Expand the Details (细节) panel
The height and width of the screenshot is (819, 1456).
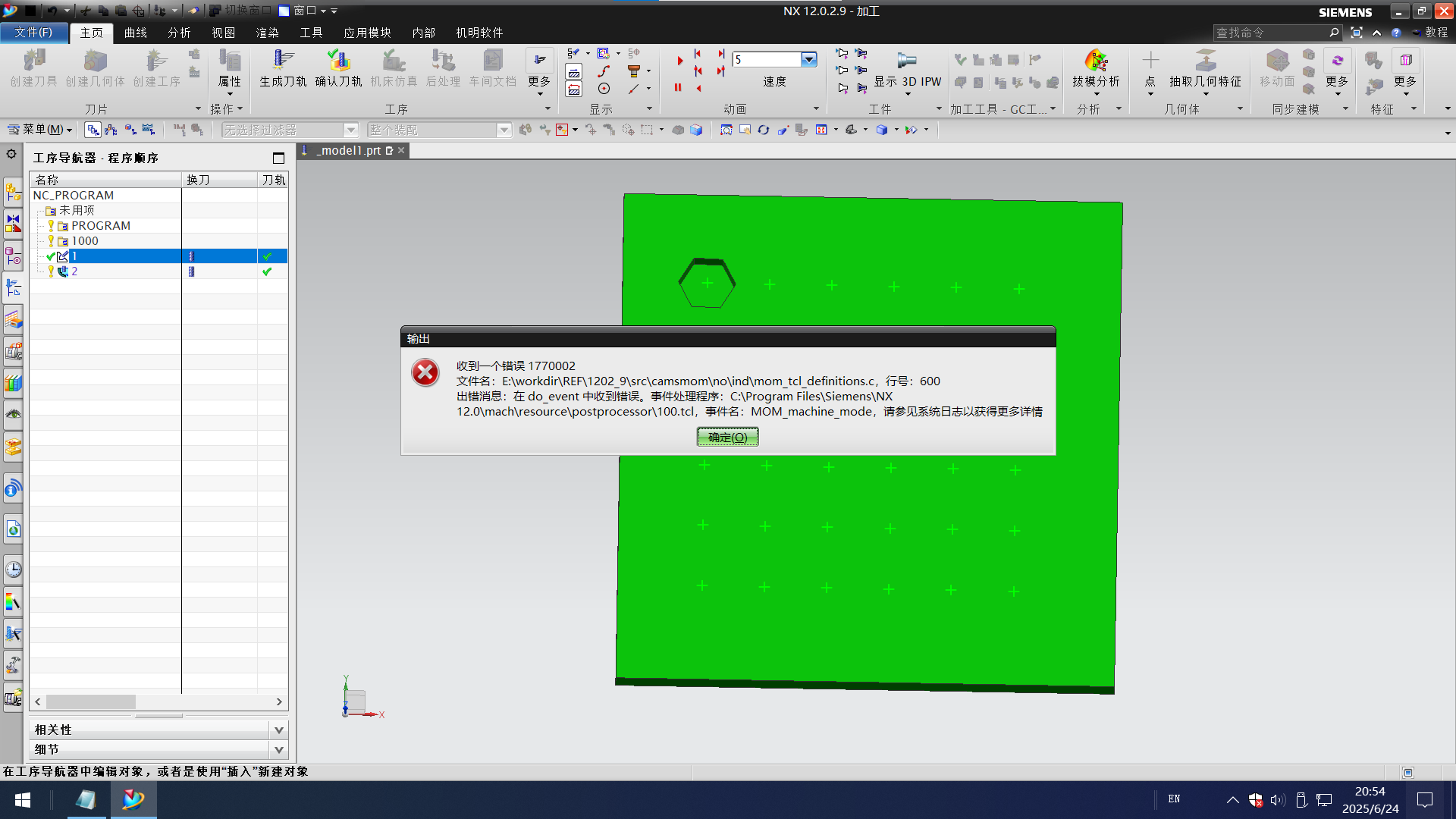pos(278,749)
